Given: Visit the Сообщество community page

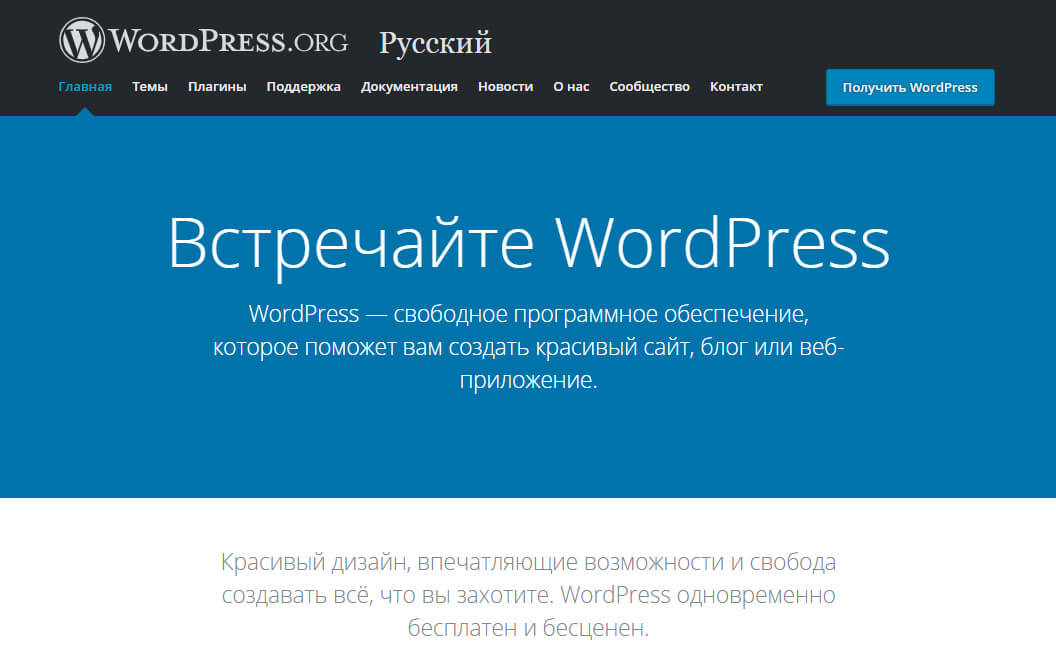Looking at the screenshot, I should (x=649, y=87).
